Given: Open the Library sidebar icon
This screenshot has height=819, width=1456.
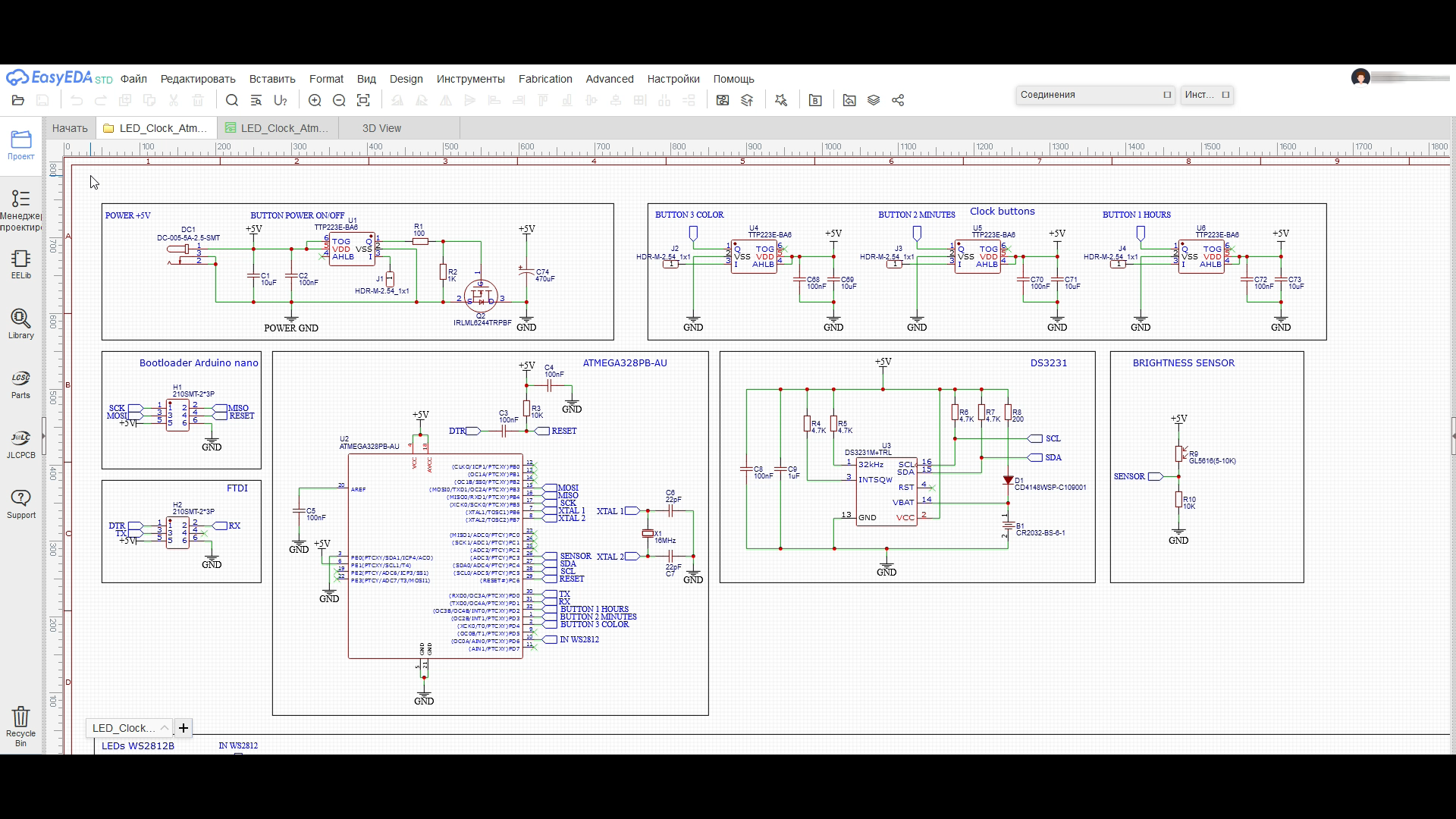Looking at the screenshot, I should (x=21, y=323).
